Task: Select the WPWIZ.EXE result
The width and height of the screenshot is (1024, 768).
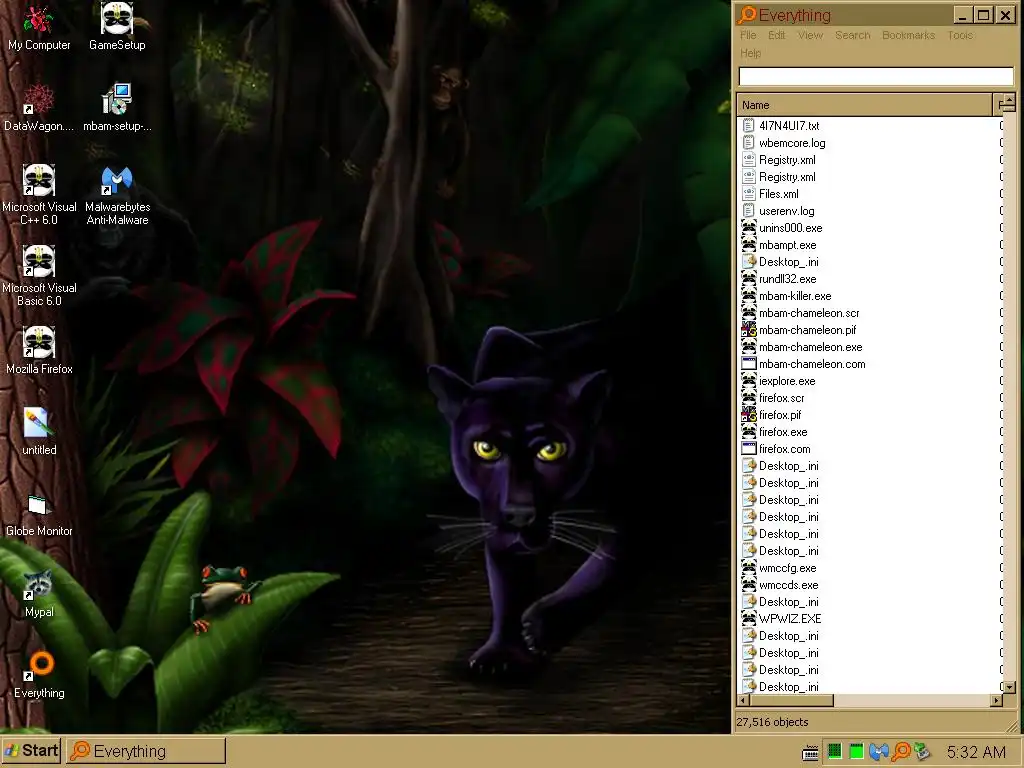Action: (x=790, y=618)
